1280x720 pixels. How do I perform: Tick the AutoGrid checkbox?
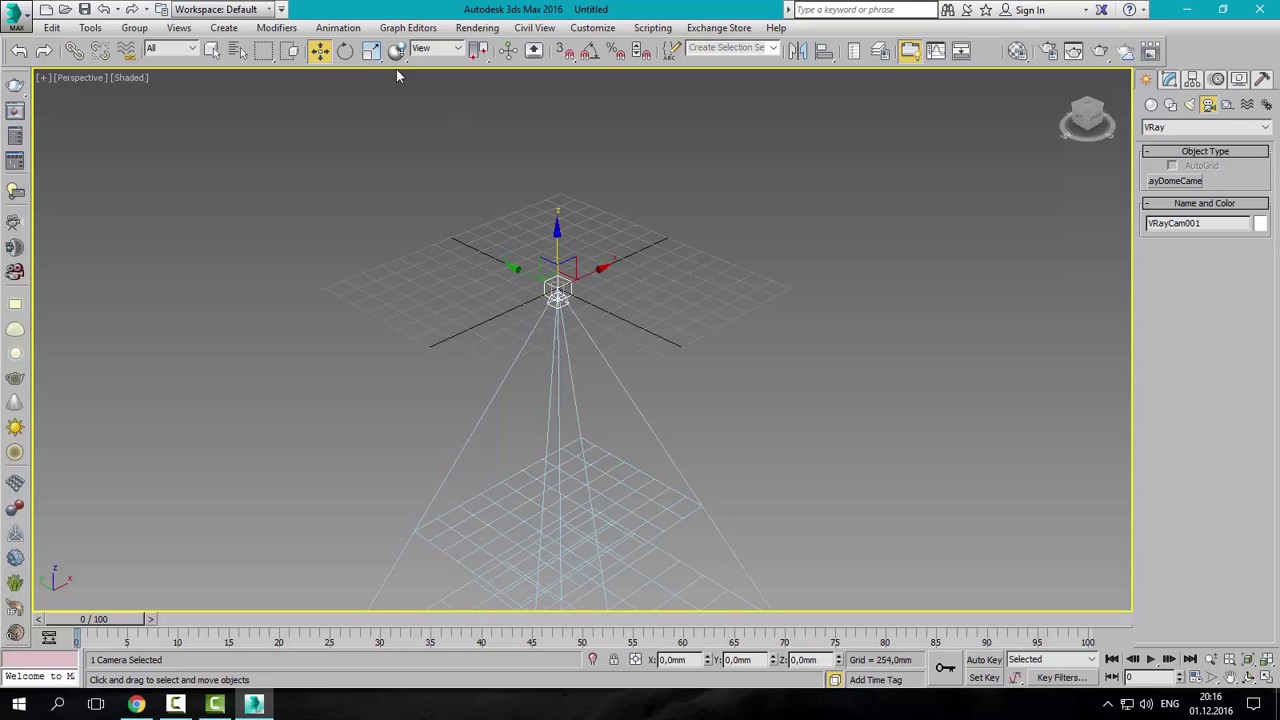coord(1172,166)
